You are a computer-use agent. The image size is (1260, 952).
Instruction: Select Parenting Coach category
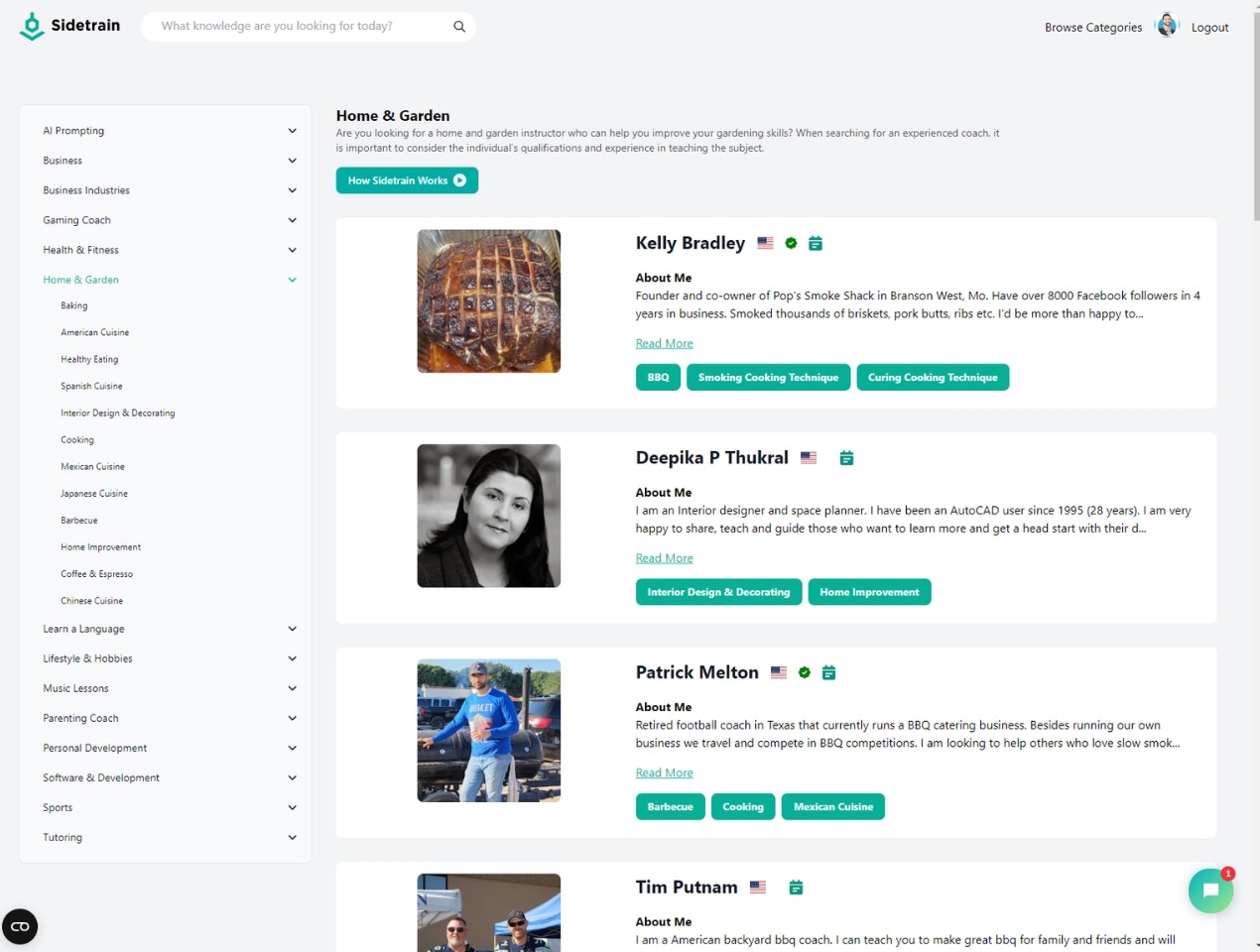[80, 718]
